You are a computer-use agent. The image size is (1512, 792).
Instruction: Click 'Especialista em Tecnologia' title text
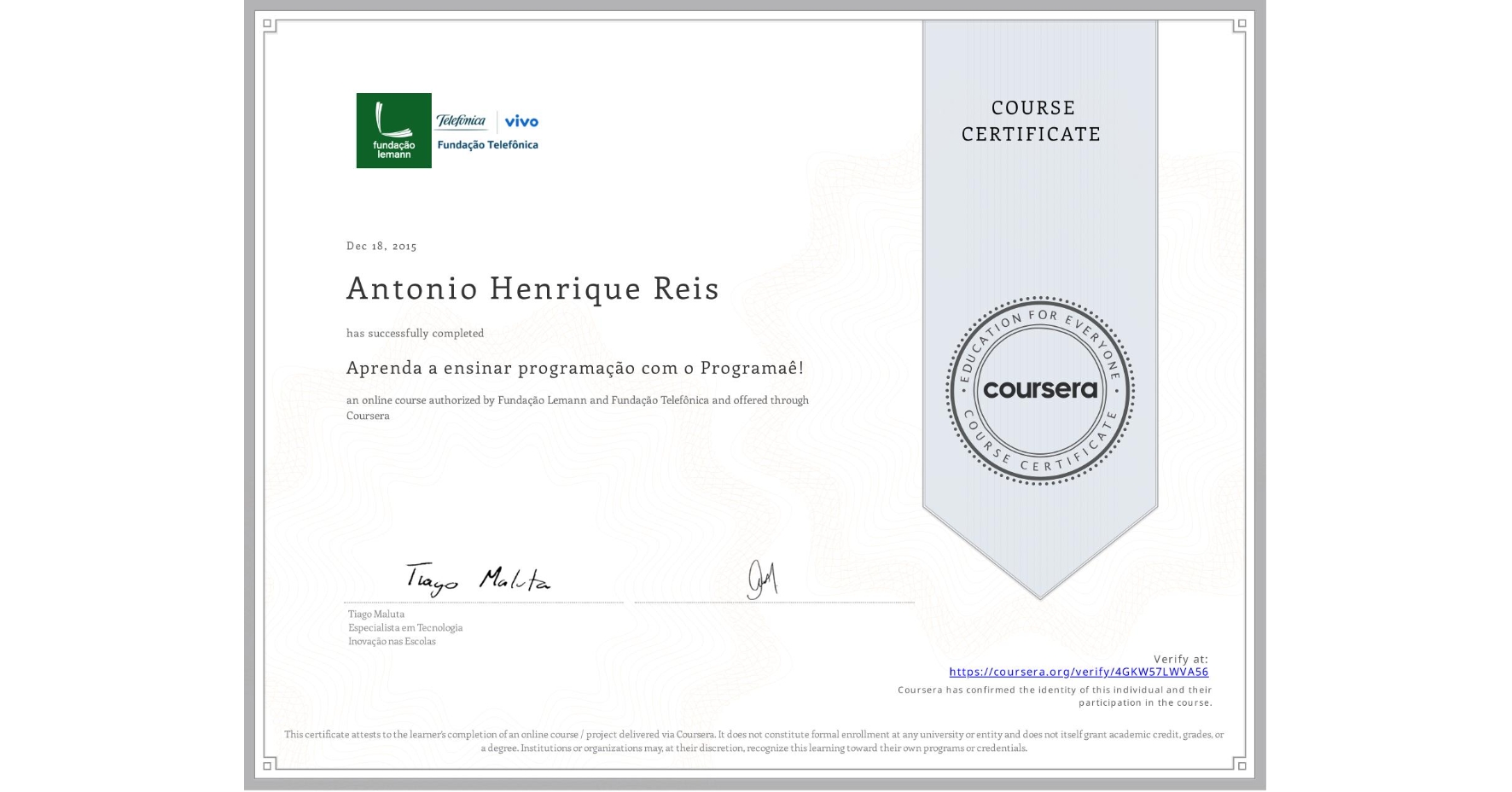(x=405, y=627)
